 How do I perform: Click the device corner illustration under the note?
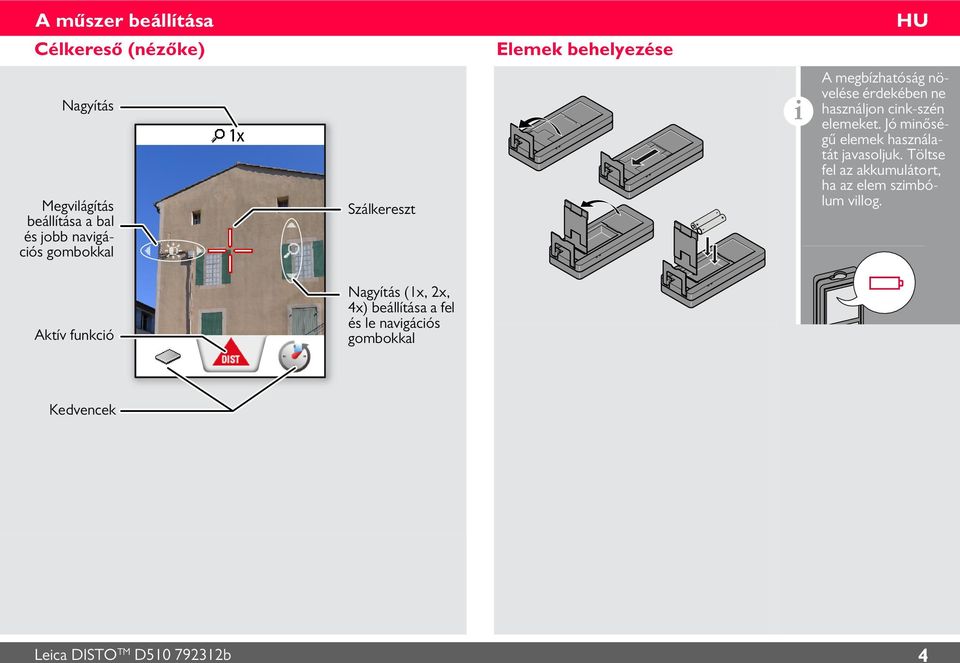(x=838, y=297)
